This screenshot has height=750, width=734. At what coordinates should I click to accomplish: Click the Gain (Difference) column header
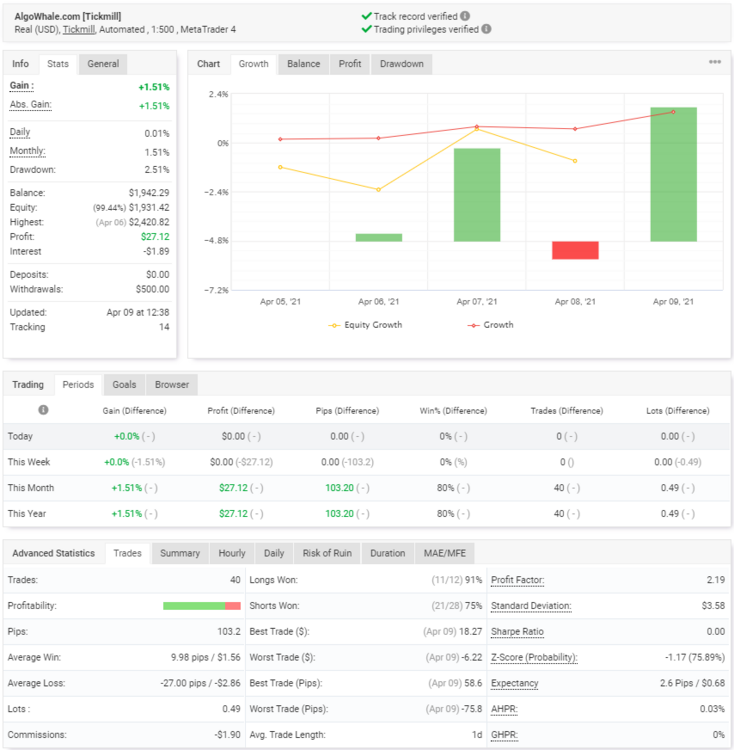pos(134,411)
